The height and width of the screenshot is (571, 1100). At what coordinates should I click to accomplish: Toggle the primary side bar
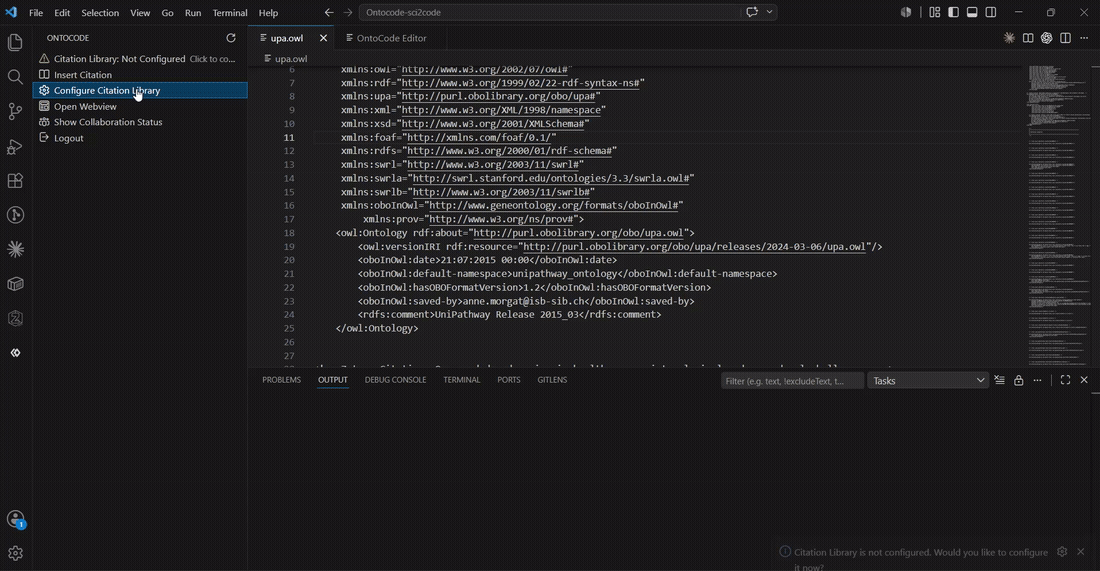tap(953, 13)
